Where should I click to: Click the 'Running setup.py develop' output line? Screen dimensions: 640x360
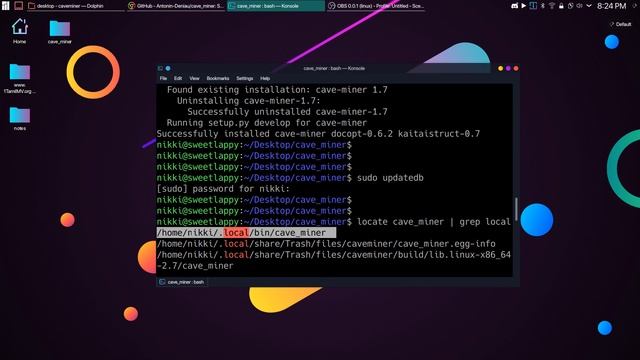coord(267,123)
